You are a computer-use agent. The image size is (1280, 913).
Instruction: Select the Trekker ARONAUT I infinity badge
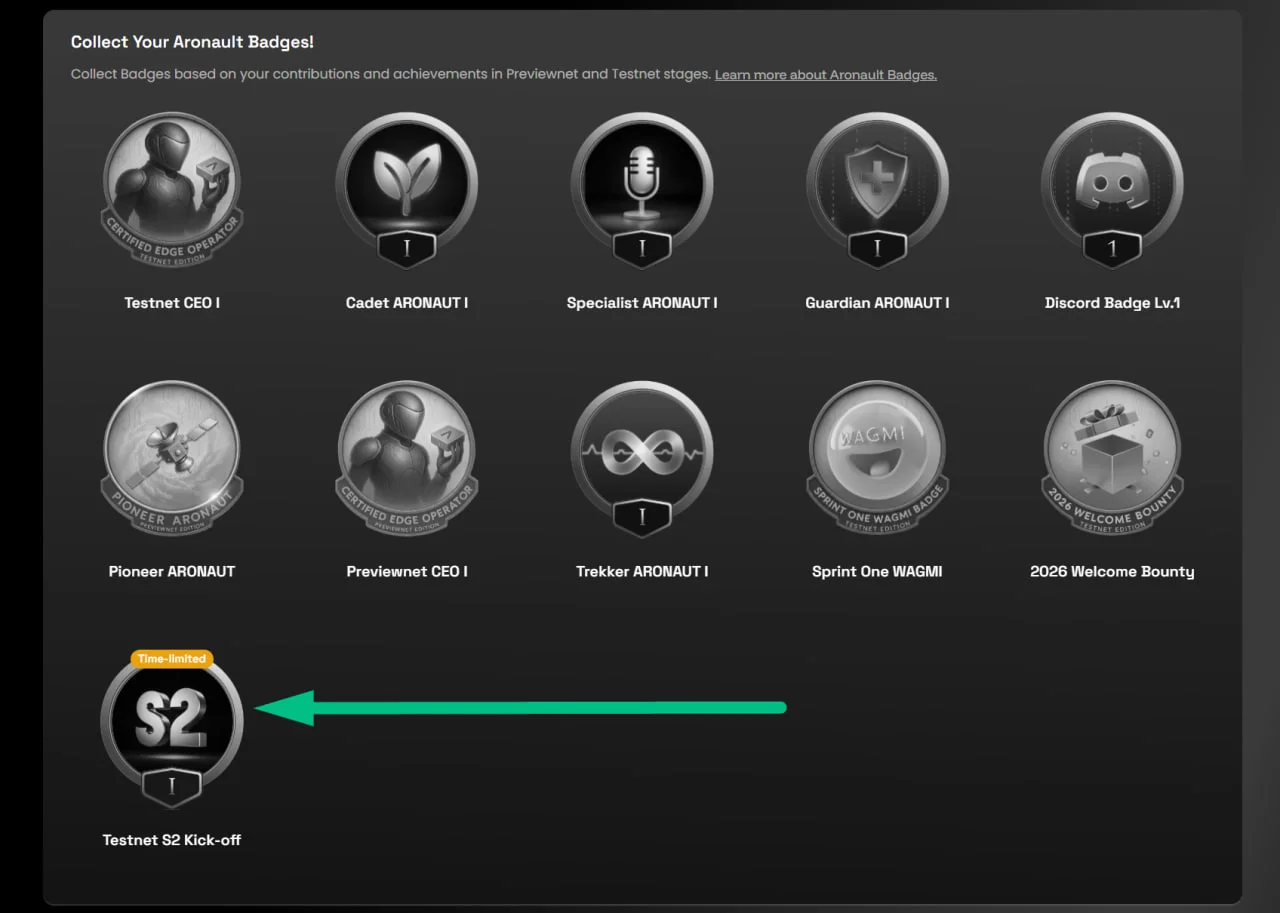point(642,459)
